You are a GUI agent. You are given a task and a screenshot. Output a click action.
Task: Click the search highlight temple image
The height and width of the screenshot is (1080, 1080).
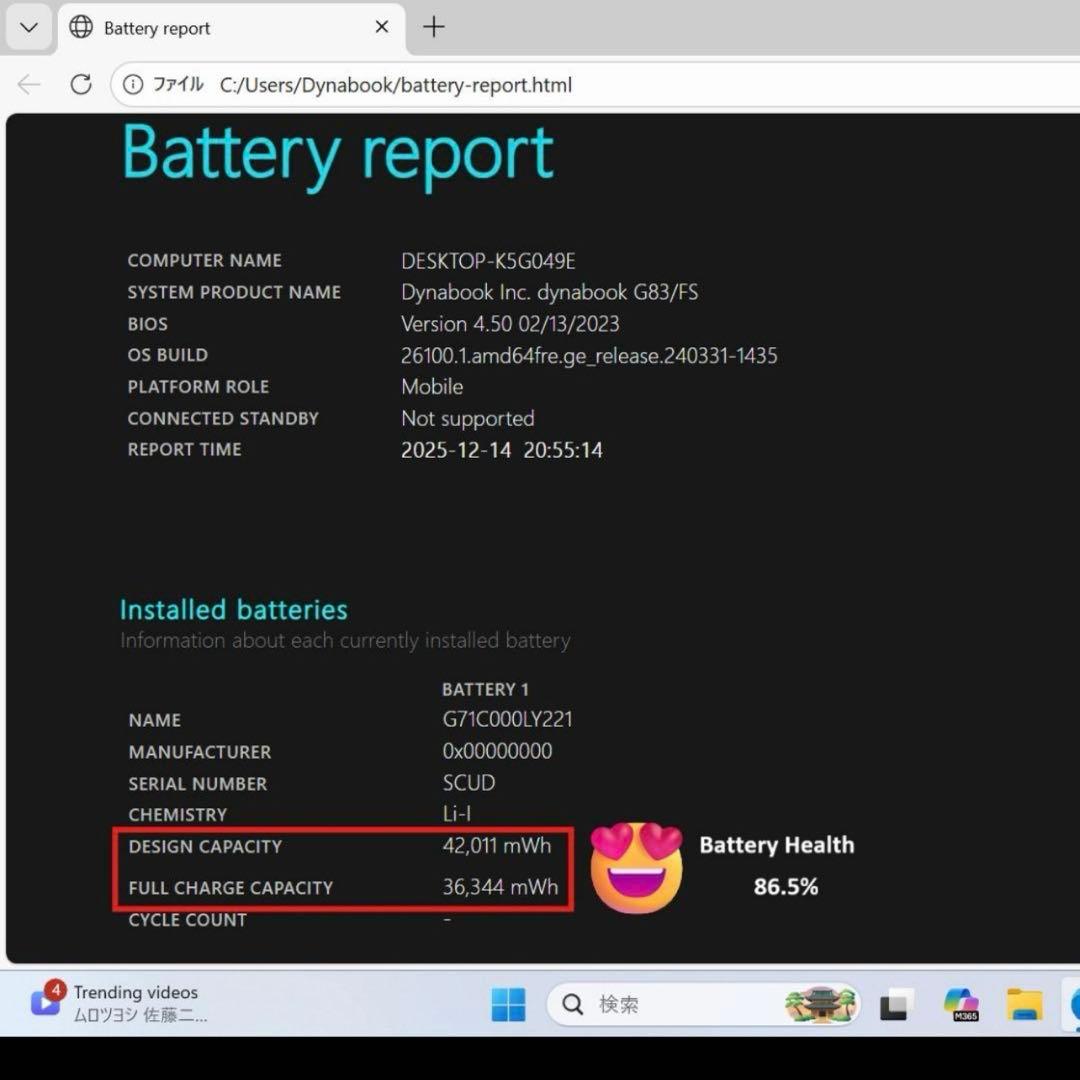point(821,1004)
